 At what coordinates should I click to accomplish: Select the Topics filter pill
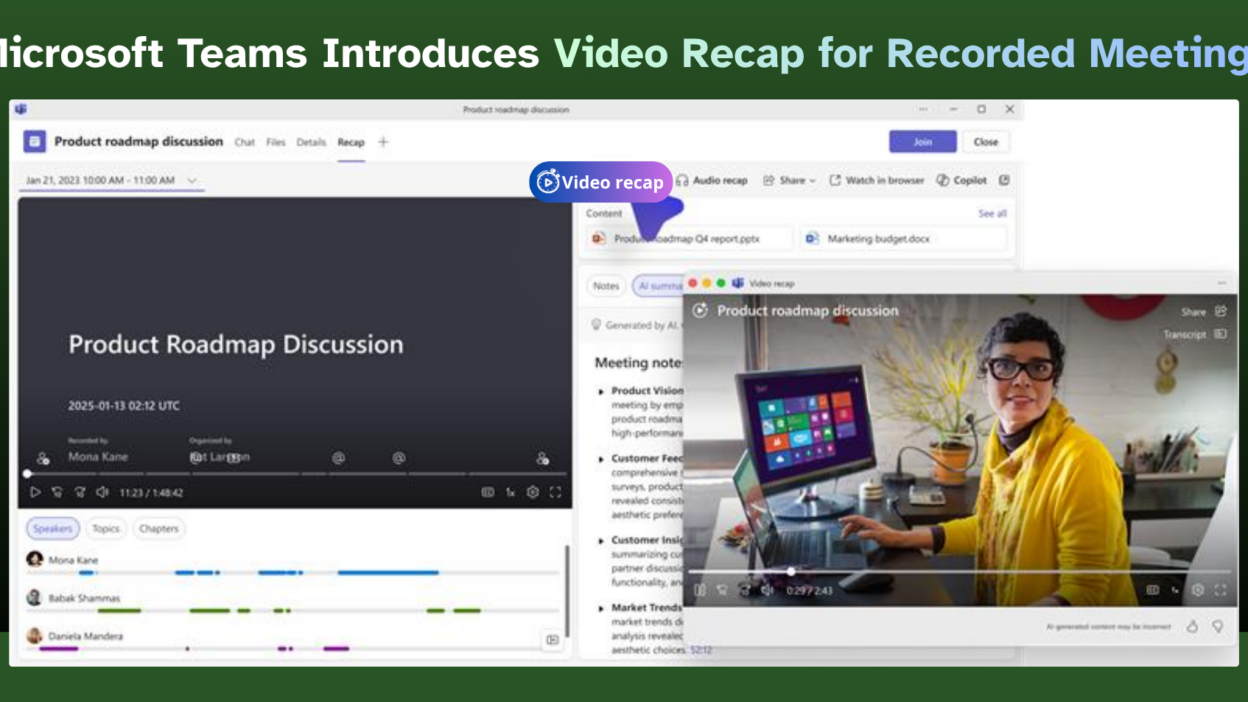pos(105,529)
